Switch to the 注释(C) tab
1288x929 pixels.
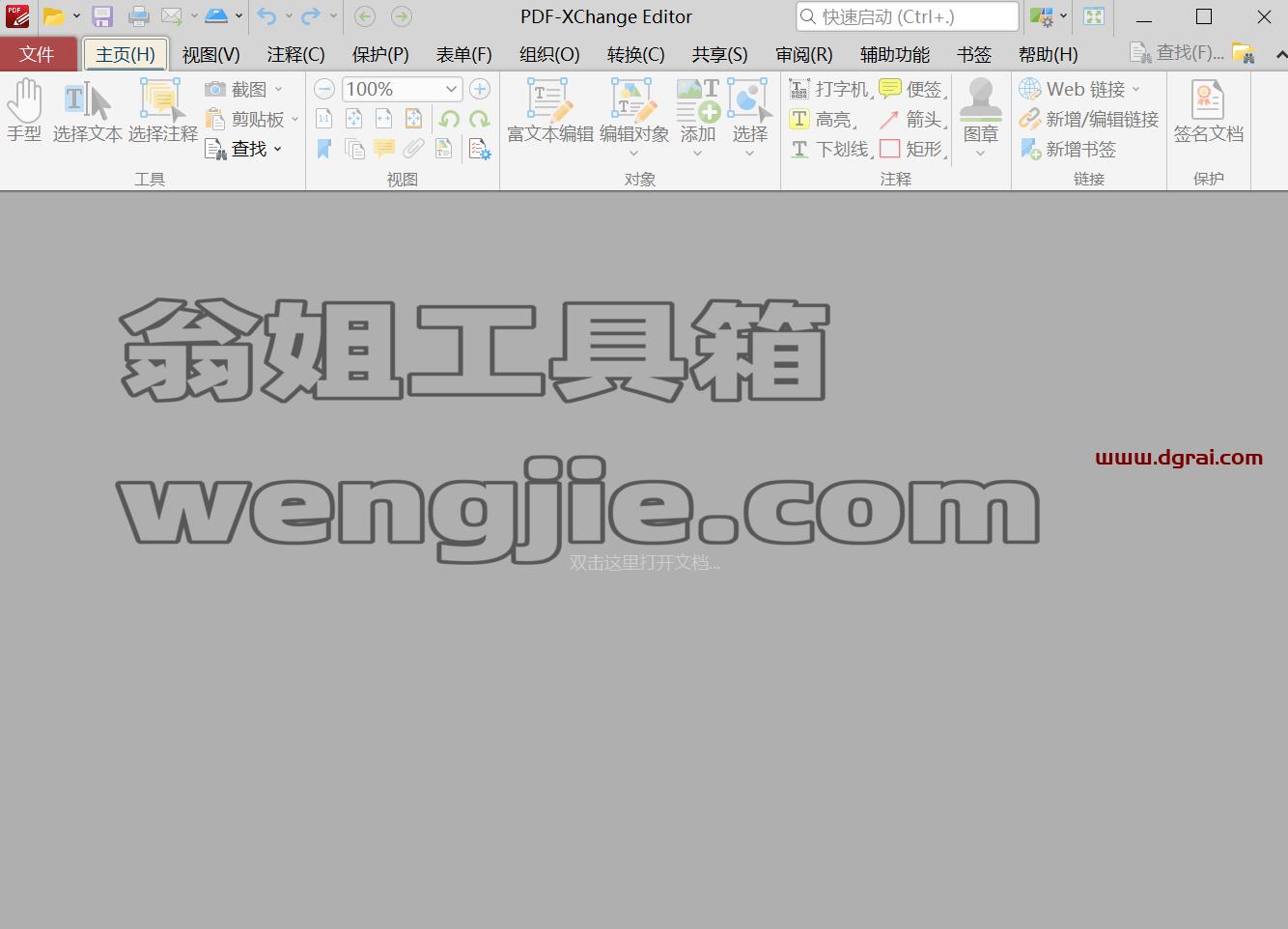[x=296, y=54]
